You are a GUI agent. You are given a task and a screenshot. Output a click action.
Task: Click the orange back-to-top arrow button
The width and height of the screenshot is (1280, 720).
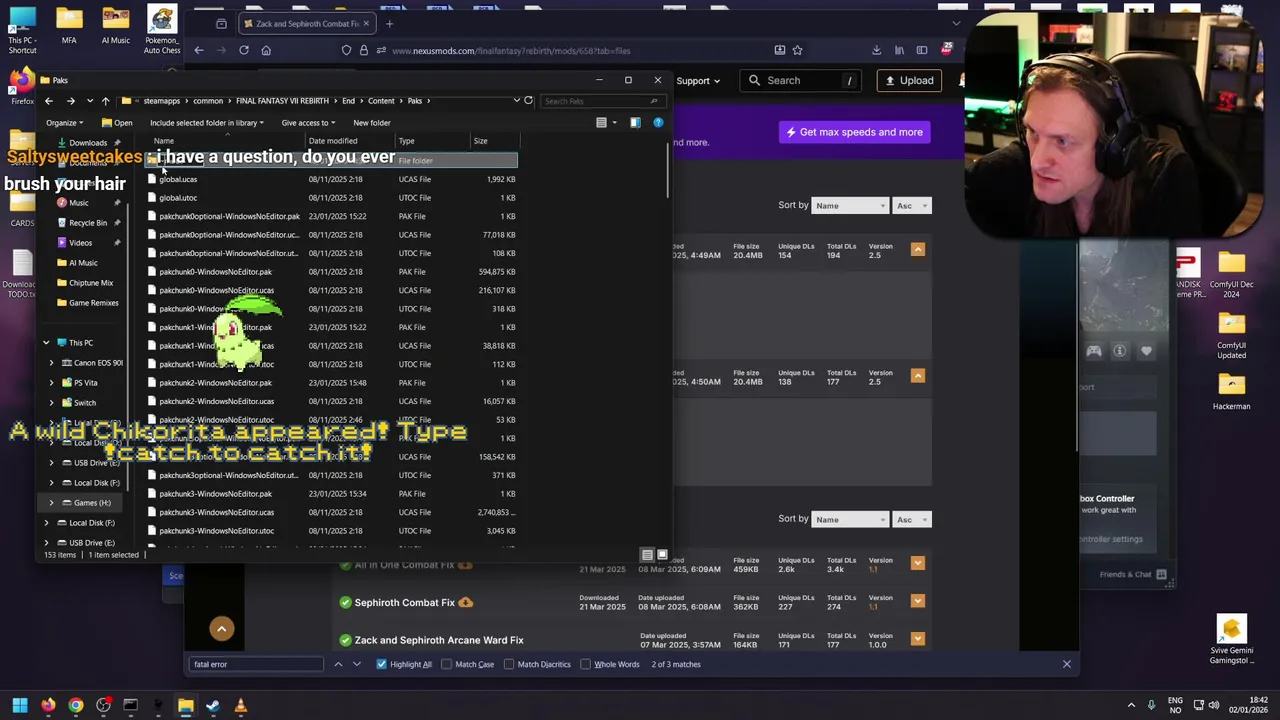pyautogui.click(x=222, y=628)
